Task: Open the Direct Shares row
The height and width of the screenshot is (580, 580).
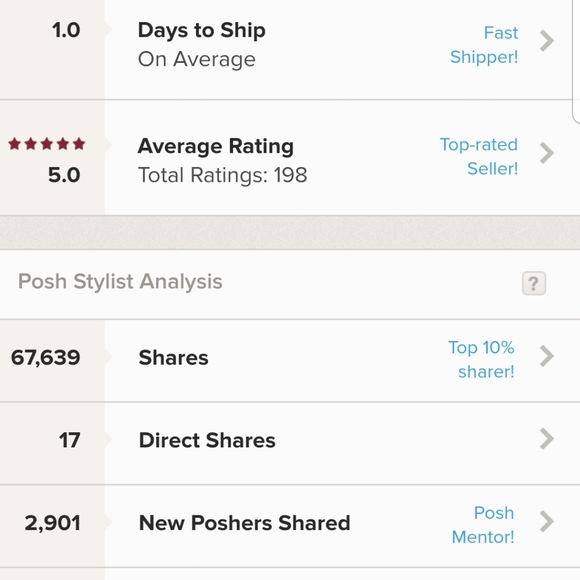Action: [x=290, y=443]
